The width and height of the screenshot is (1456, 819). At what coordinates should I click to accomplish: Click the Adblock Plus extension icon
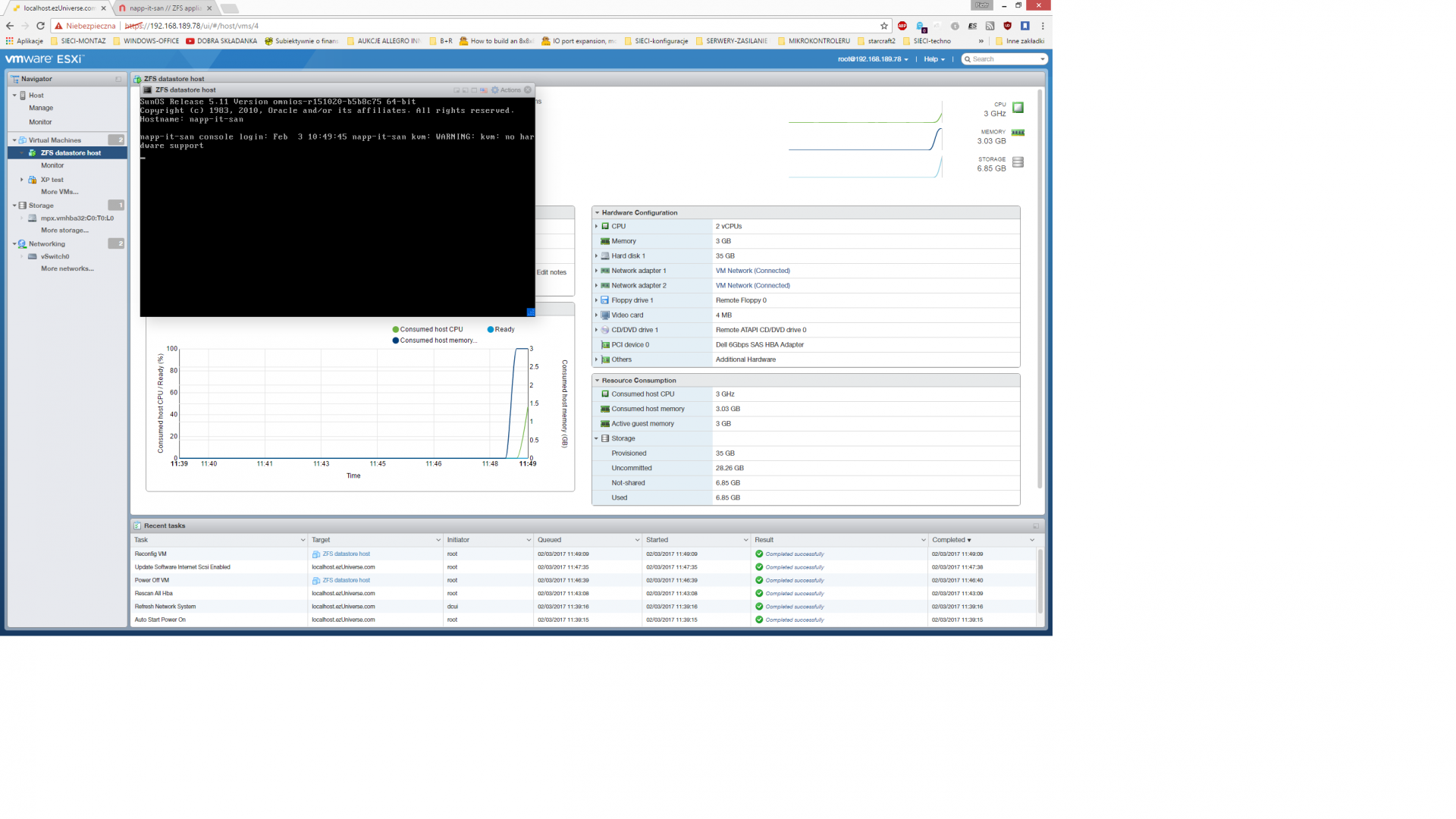click(902, 26)
